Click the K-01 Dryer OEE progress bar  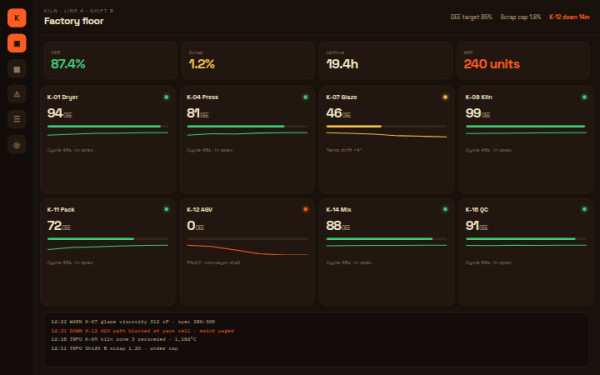click(x=108, y=126)
